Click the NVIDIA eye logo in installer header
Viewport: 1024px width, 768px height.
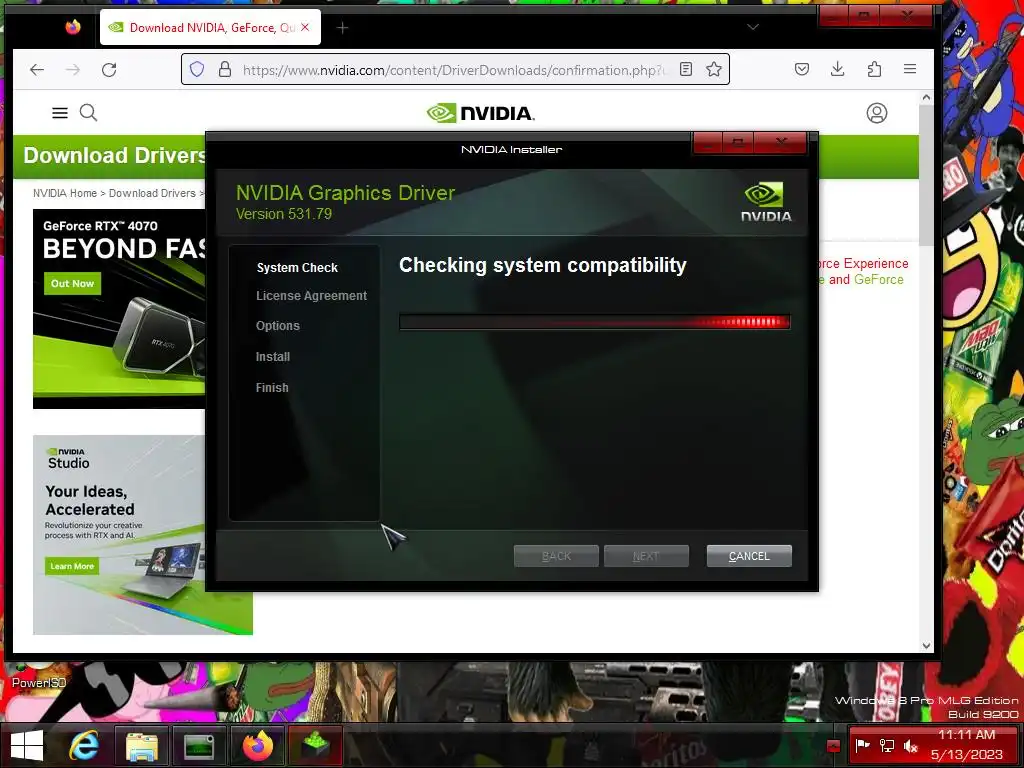(765, 202)
